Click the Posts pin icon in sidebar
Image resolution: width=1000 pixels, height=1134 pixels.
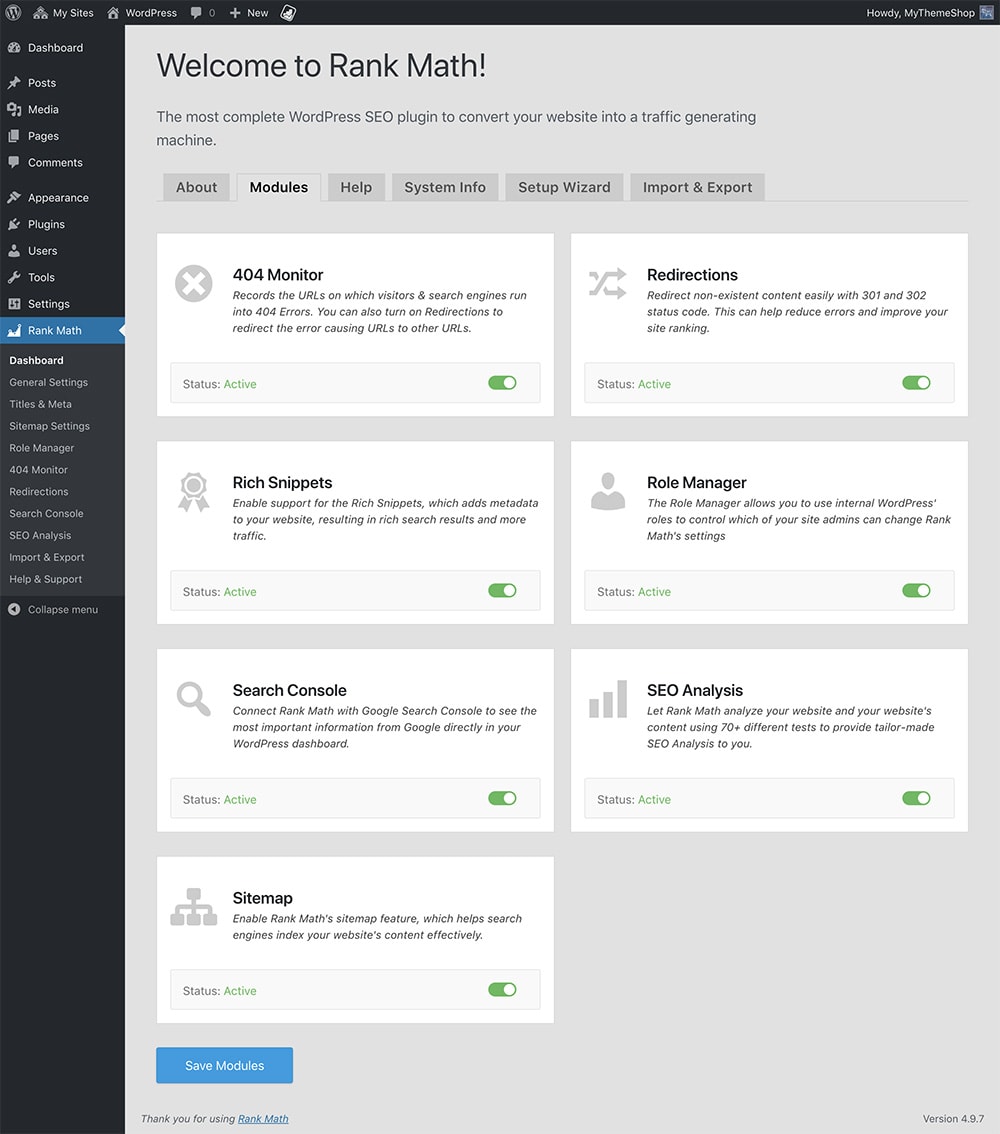click(x=14, y=82)
